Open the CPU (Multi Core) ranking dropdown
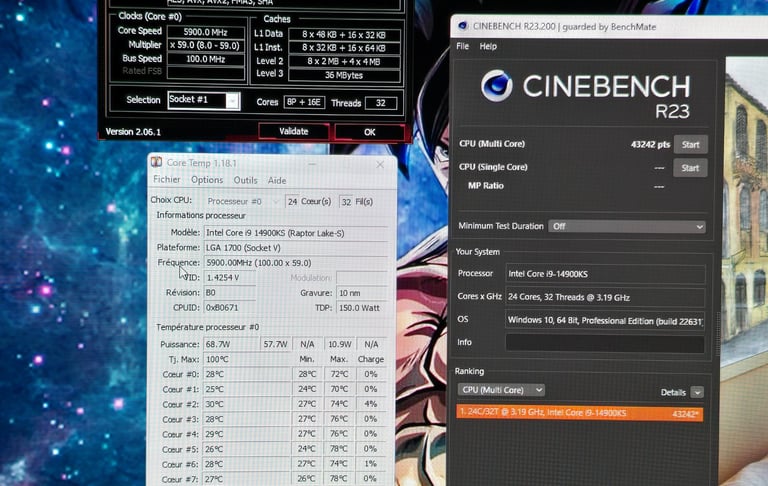The height and width of the screenshot is (486, 768). (x=501, y=390)
